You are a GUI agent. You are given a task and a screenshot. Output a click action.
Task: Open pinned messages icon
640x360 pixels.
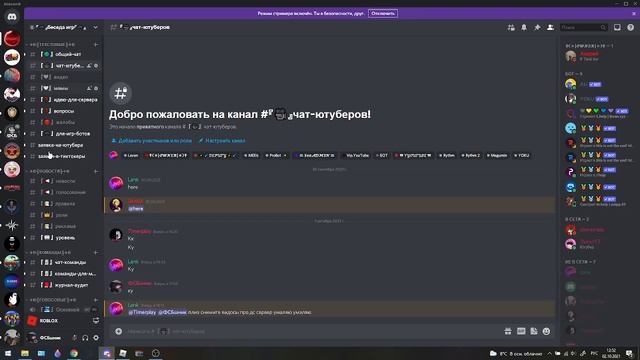(537, 27)
